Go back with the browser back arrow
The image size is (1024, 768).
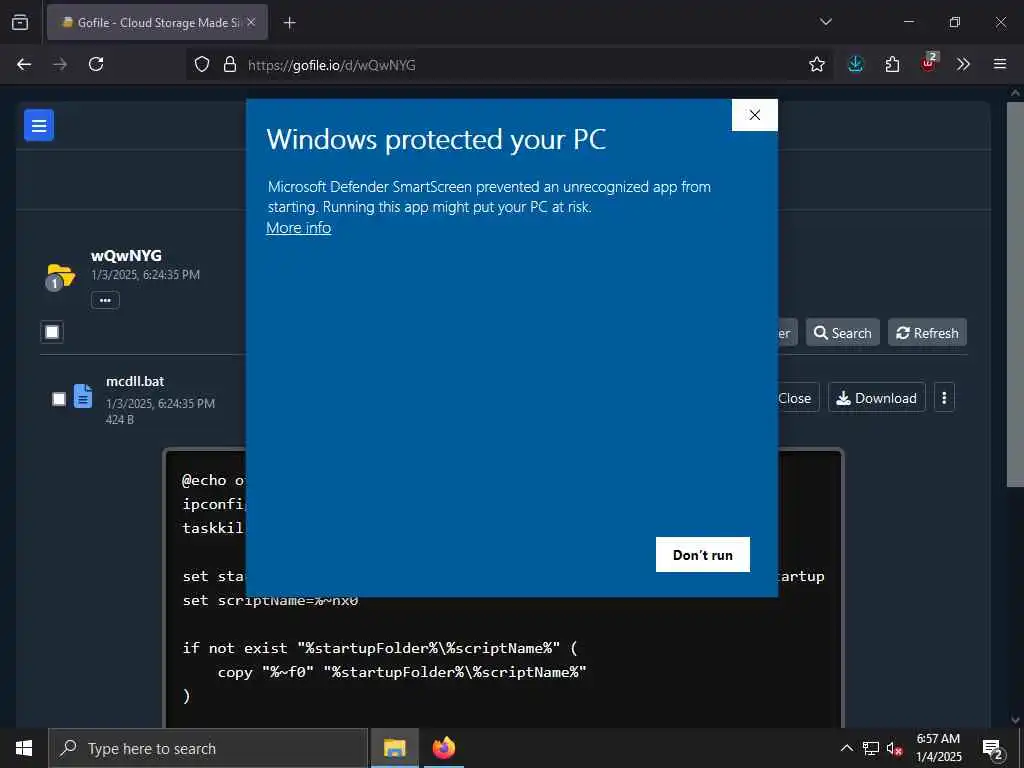coord(24,64)
